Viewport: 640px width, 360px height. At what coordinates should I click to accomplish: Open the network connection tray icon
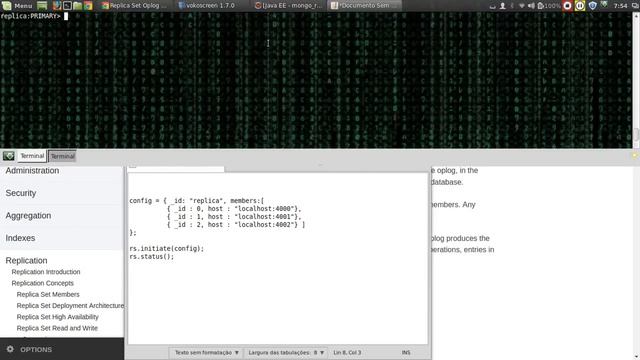click(x=522, y=6)
